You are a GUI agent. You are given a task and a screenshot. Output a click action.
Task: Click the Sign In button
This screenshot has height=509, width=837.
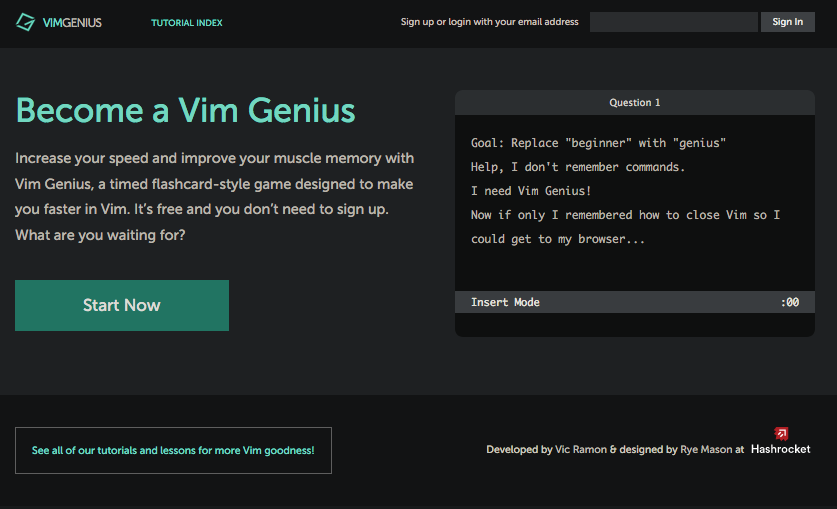(x=787, y=22)
